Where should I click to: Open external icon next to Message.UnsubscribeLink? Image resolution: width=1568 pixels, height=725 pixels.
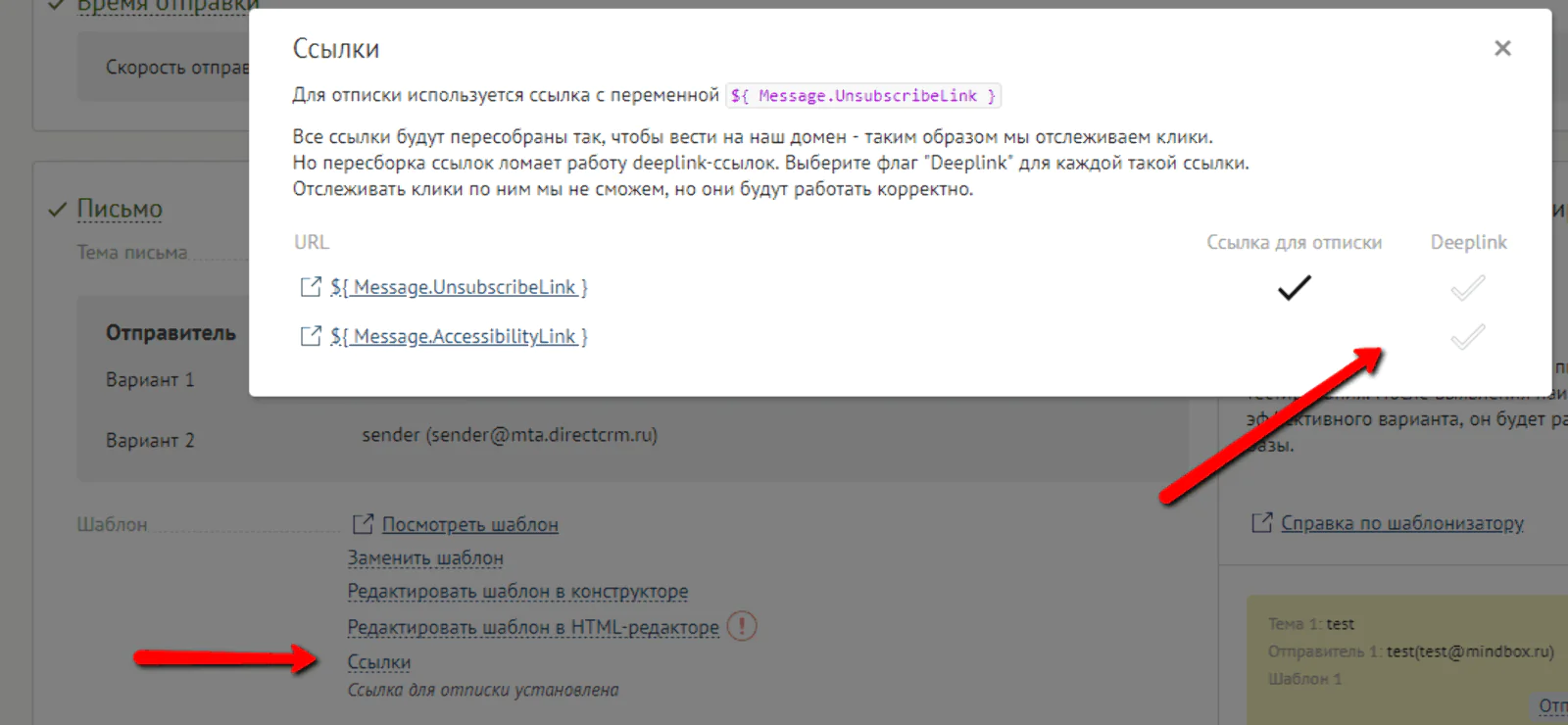[x=311, y=286]
